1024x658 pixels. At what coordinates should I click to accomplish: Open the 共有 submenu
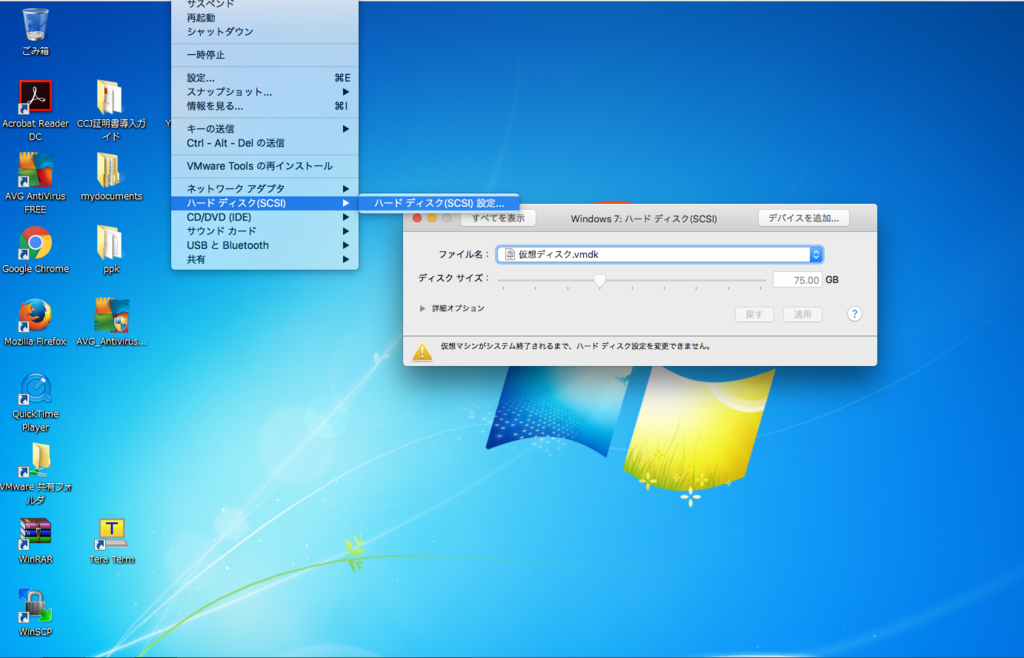coord(264,259)
